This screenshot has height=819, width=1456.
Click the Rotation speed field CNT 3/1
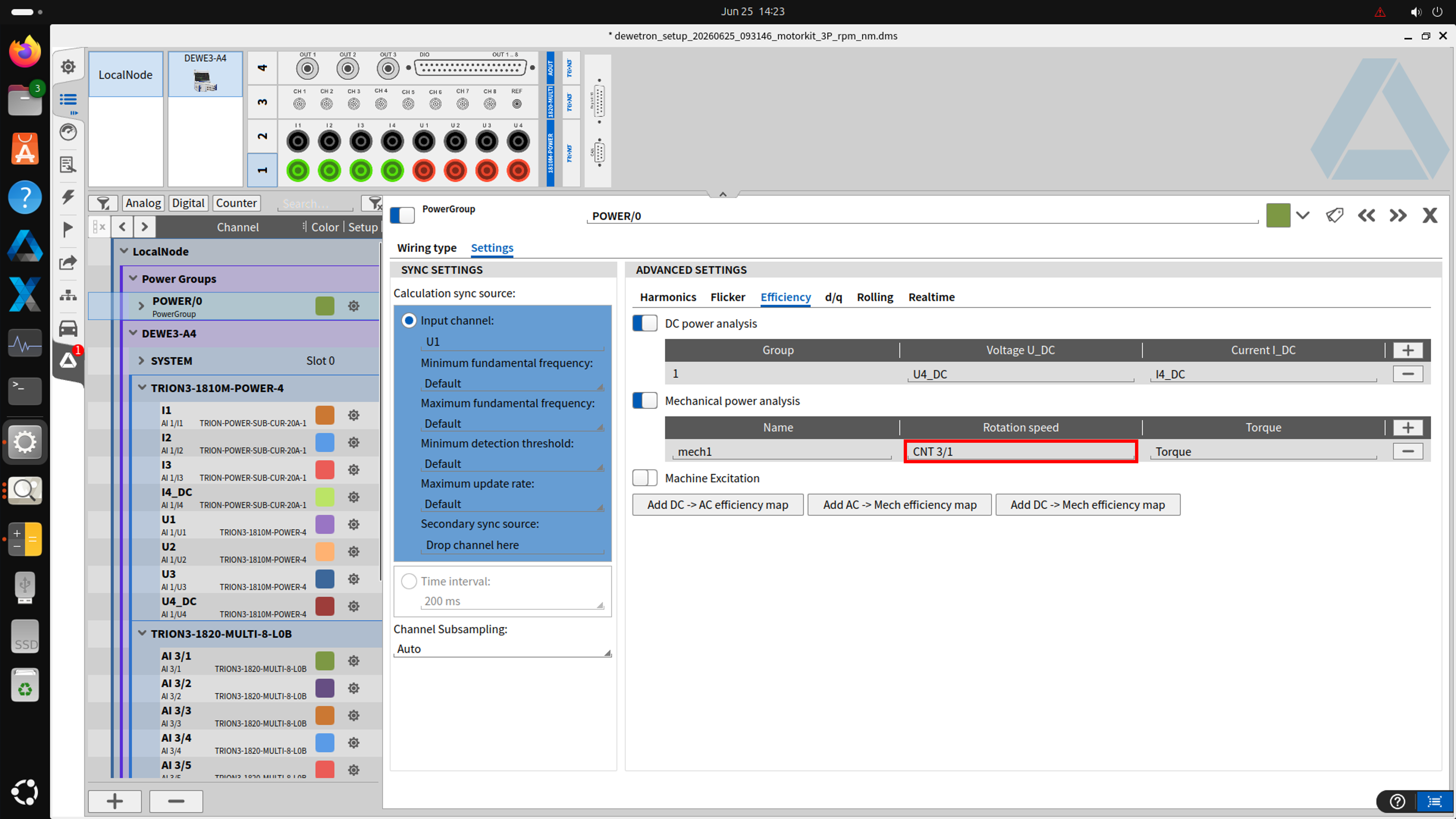coord(1021,452)
